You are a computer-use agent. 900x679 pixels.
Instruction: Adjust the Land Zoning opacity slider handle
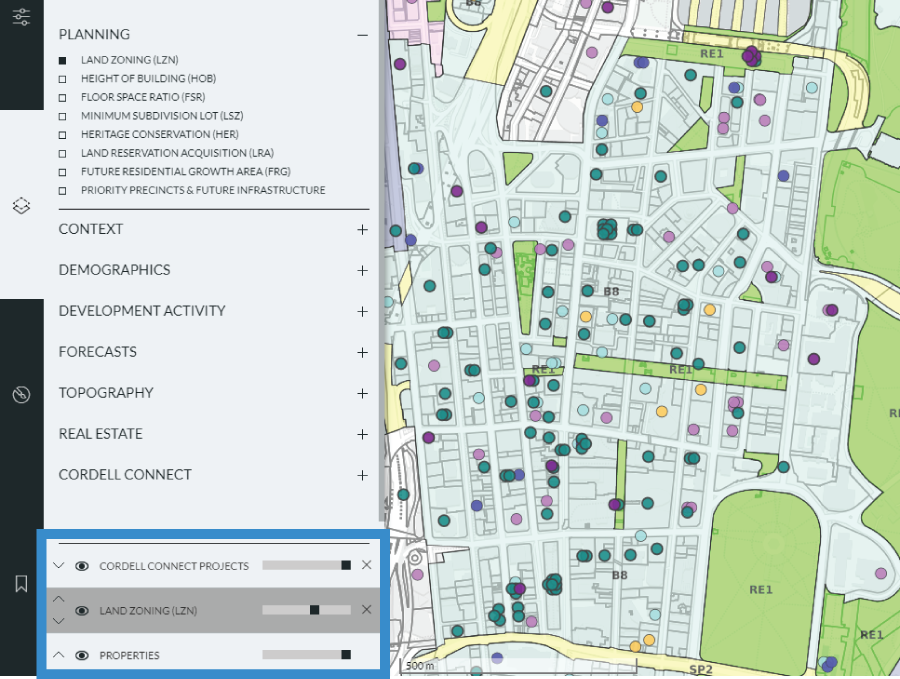click(314, 609)
